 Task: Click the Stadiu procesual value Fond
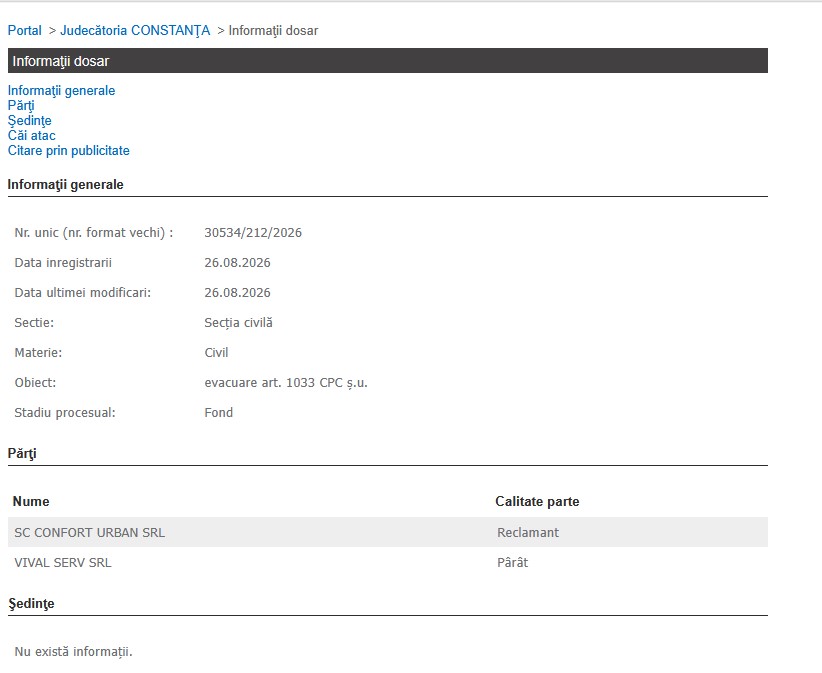(219, 413)
